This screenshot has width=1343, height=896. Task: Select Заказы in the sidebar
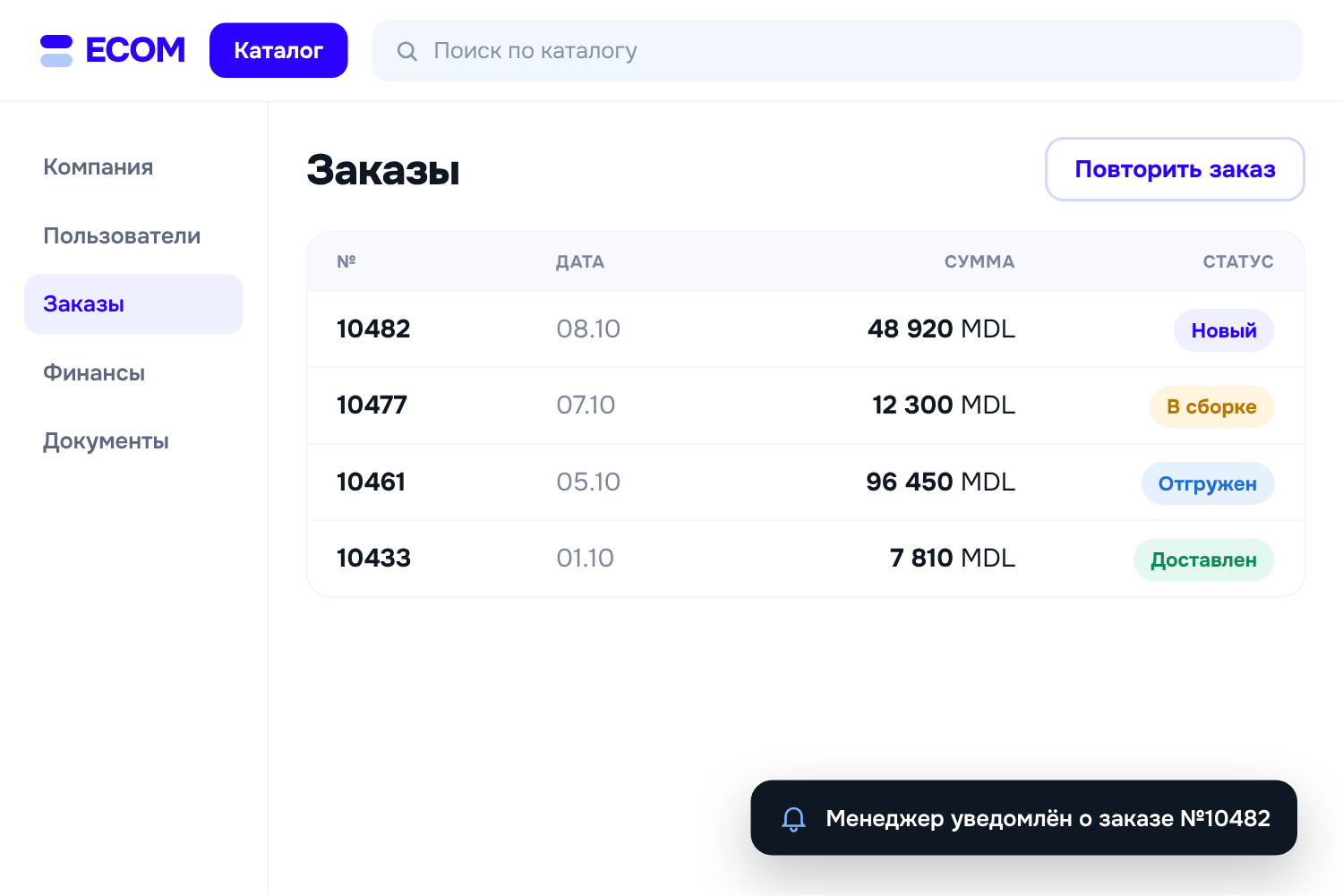coord(133,304)
